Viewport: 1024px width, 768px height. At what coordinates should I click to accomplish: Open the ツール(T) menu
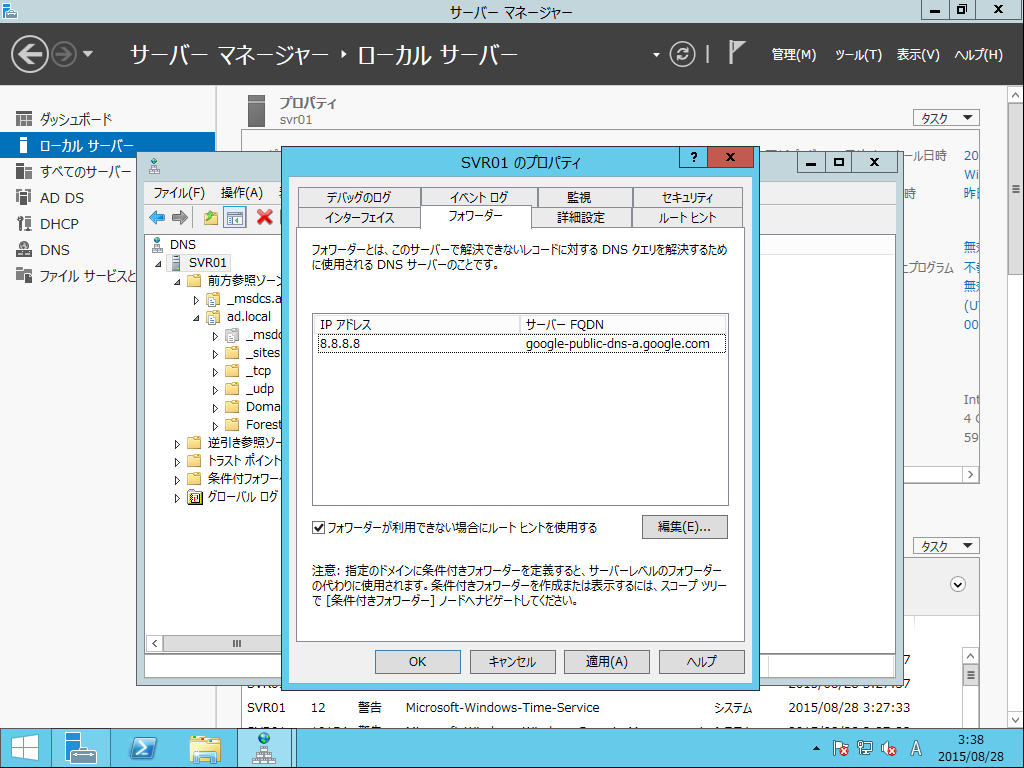[x=858, y=55]
